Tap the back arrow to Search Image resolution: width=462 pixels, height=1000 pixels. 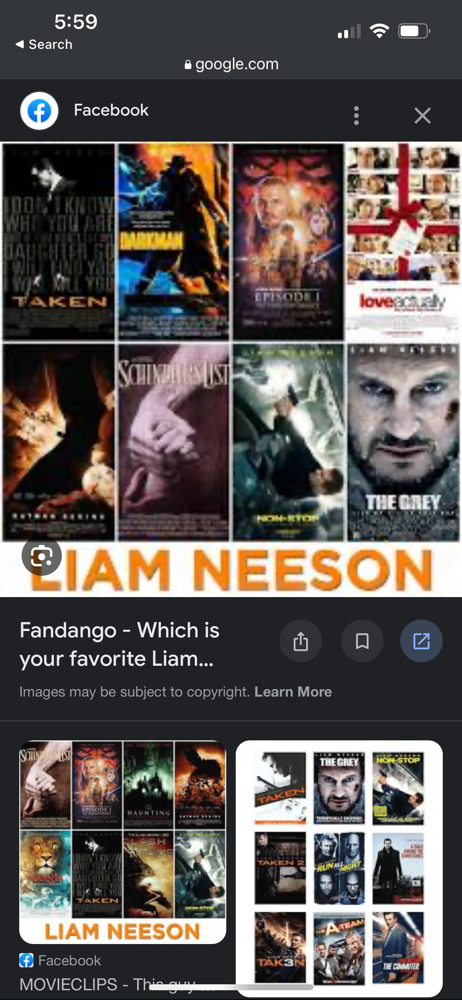pos(43,45)
